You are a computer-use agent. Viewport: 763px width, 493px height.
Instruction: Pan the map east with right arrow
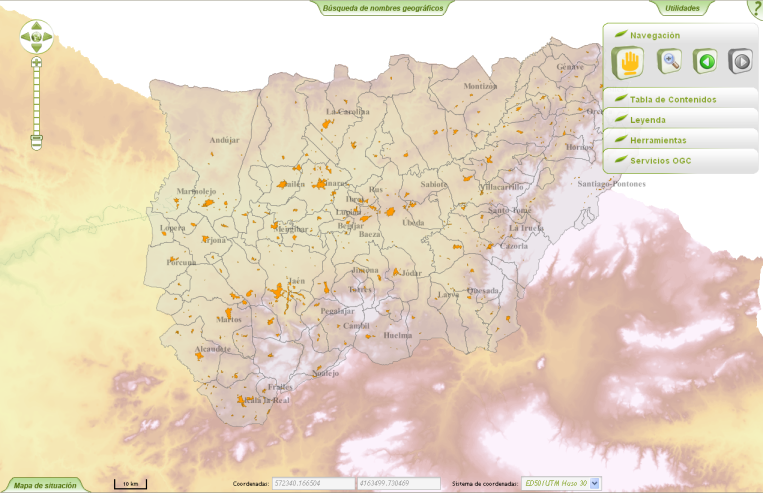point(47,37)
